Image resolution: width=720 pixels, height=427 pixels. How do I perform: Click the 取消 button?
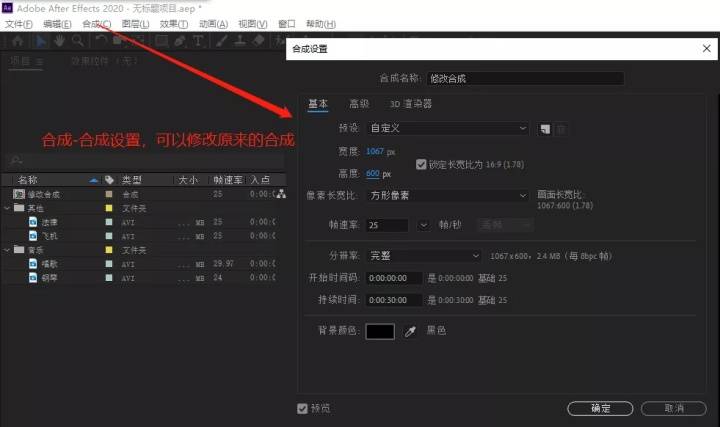[674, 408]
